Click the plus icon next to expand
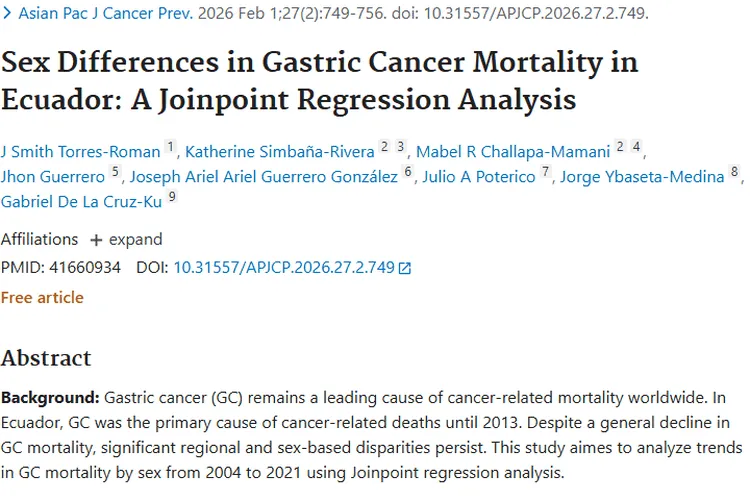 pyautogui.click(x=97, y=240)
